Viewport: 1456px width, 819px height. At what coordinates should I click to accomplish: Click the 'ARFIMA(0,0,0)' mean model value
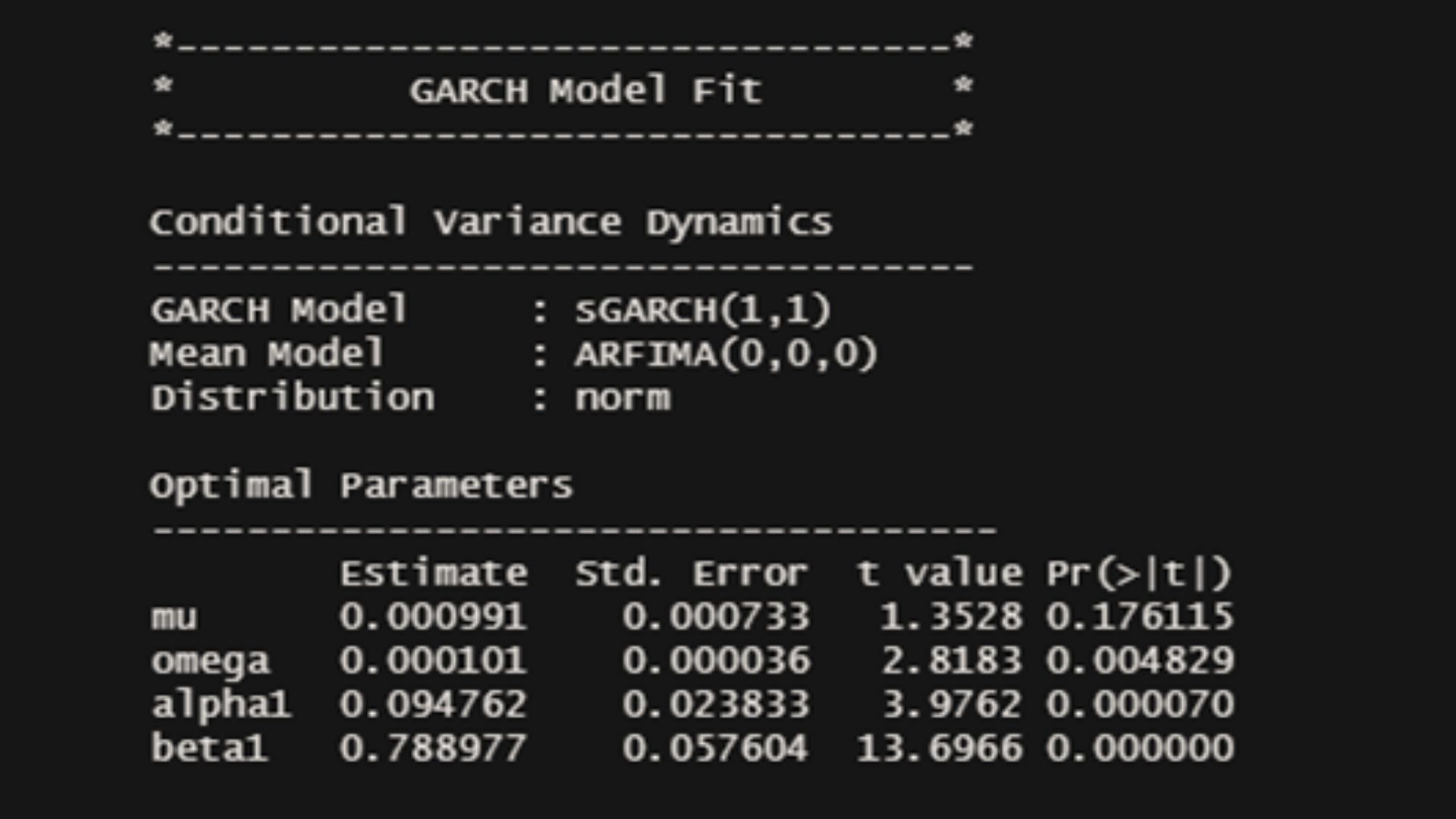[726, 354]
